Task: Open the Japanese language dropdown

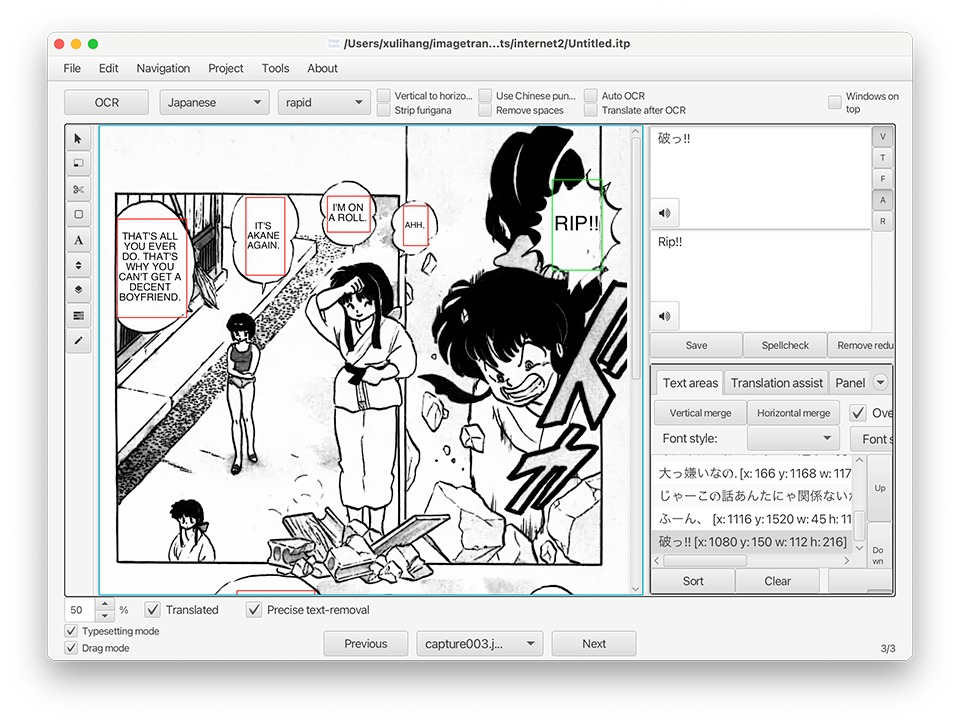Action: pos(214,102)
